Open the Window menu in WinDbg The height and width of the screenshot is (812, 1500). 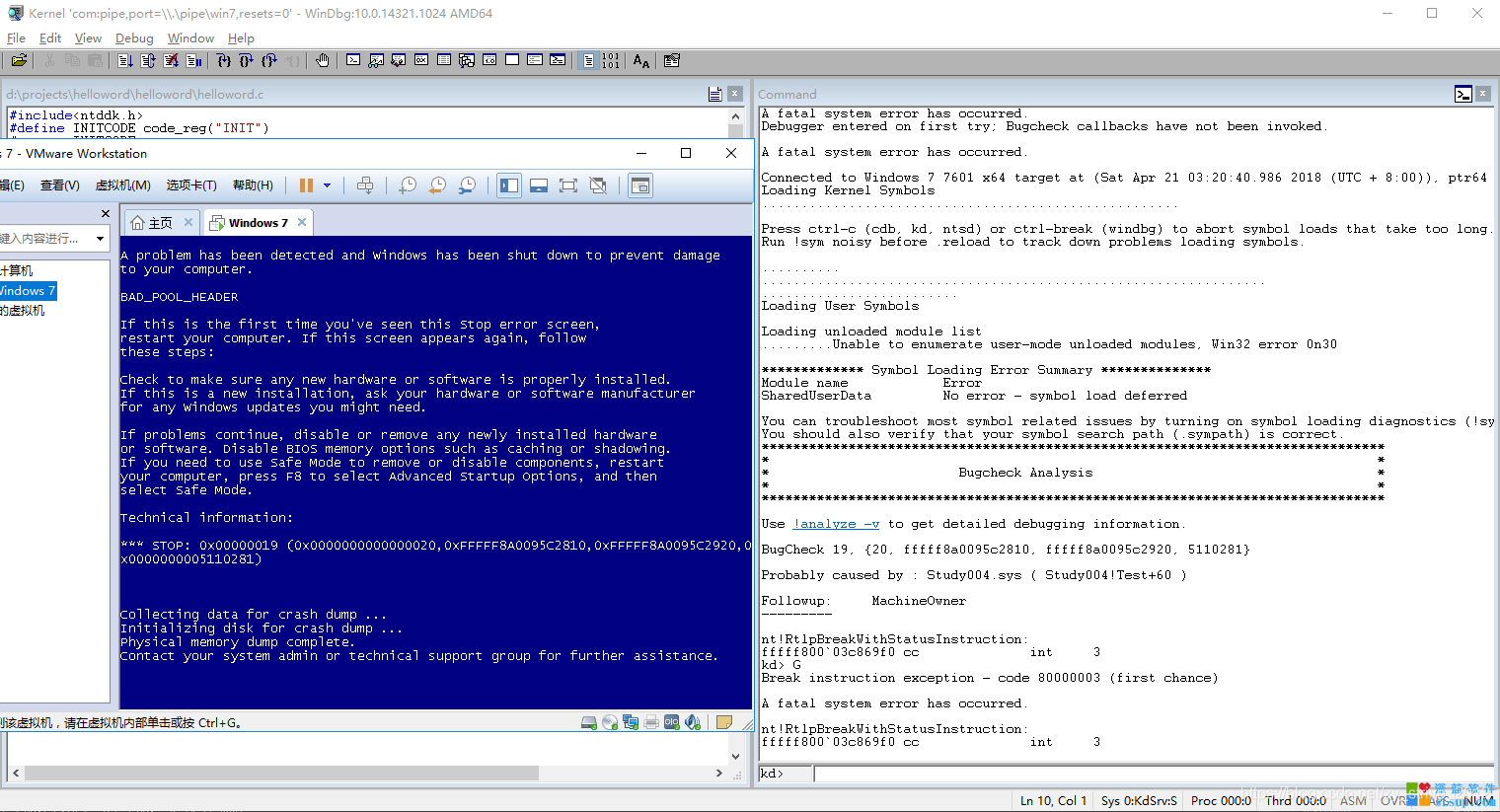coord(190,38)
